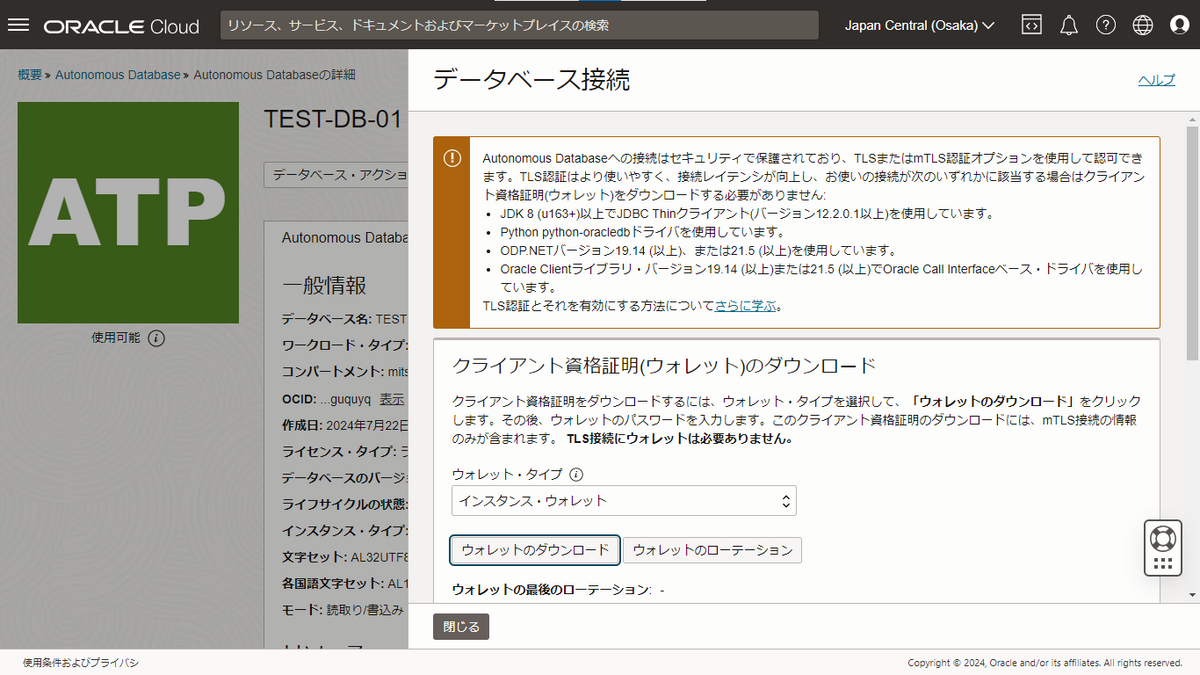
Task: Click データベース・アクション button behind panel
Action: click(337, 174)
